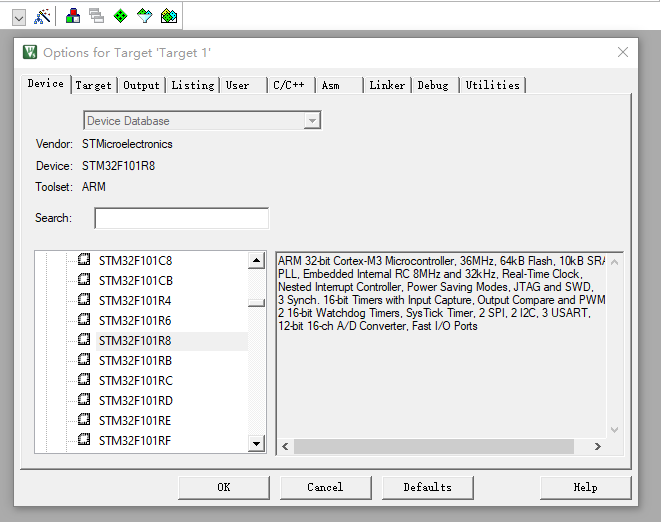661x522 pixels.
Task: Click chip icon next to STM32F101RF
Action: pos(84,439)
